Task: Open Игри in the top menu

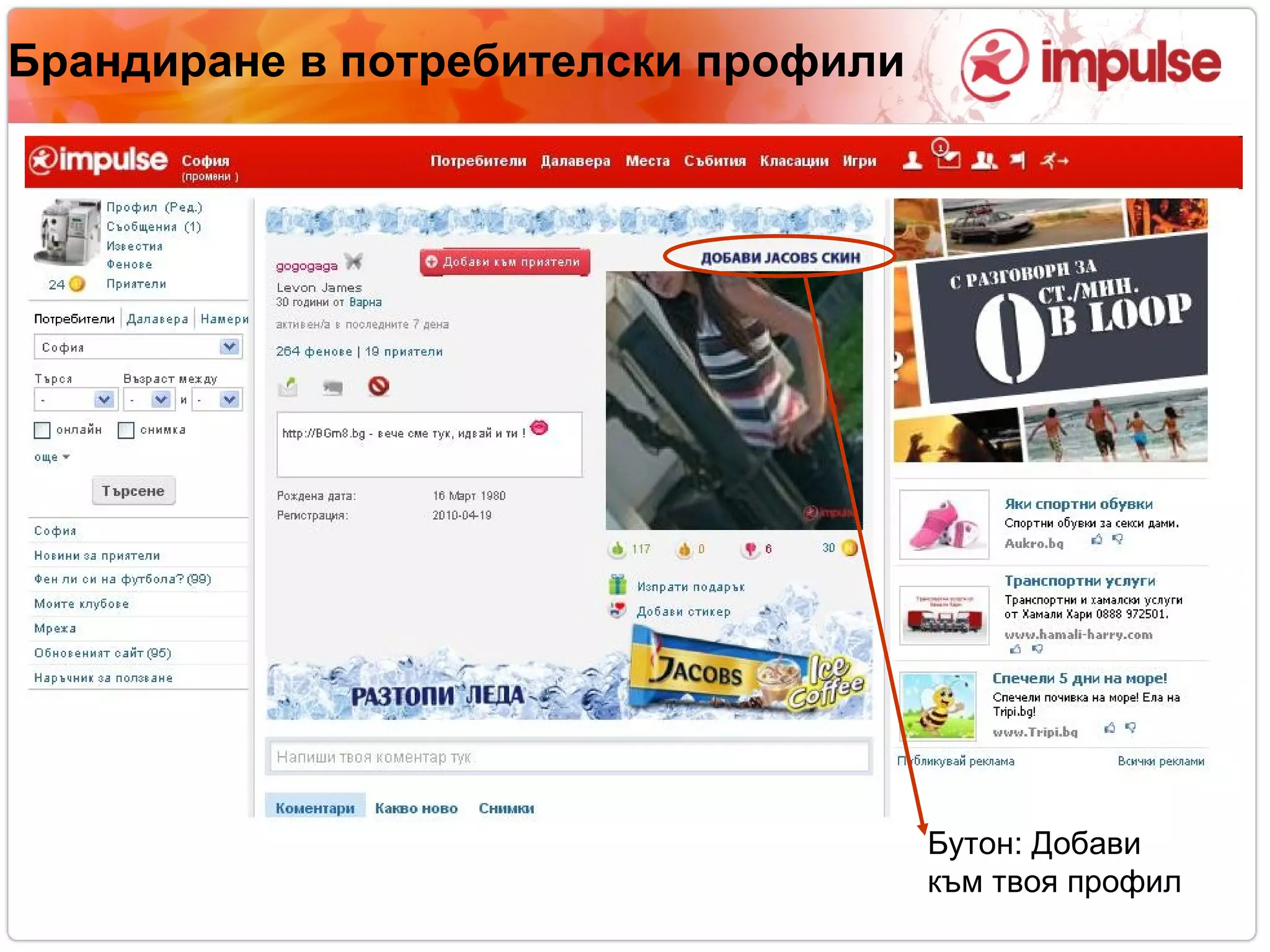Action: (x=859, y=161)
